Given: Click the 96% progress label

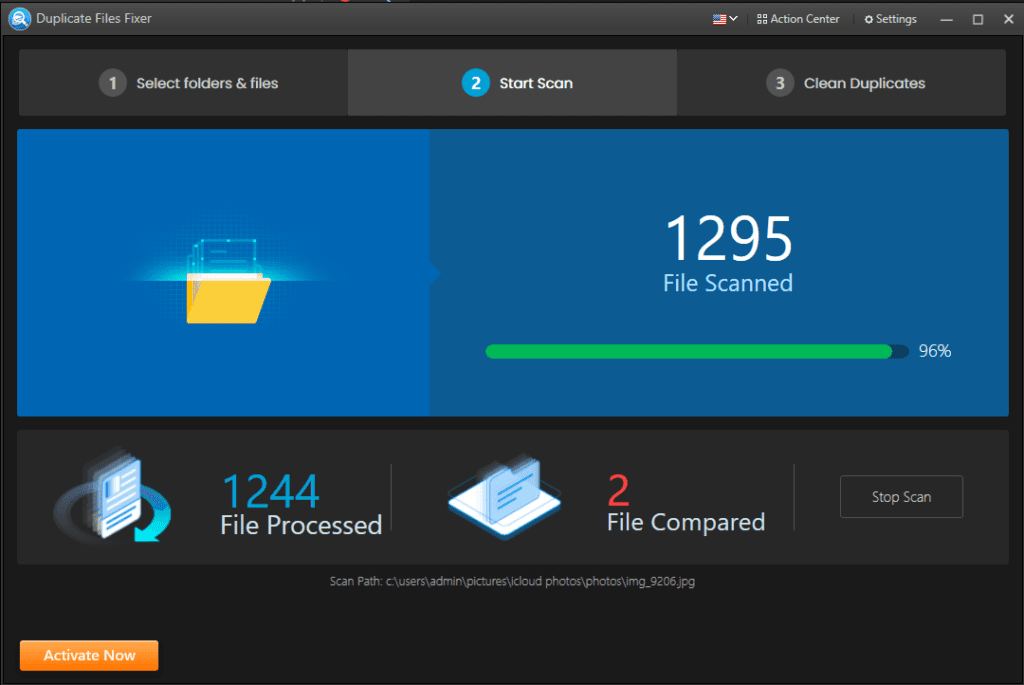Looking at the screenshot, I should (934, 351).
